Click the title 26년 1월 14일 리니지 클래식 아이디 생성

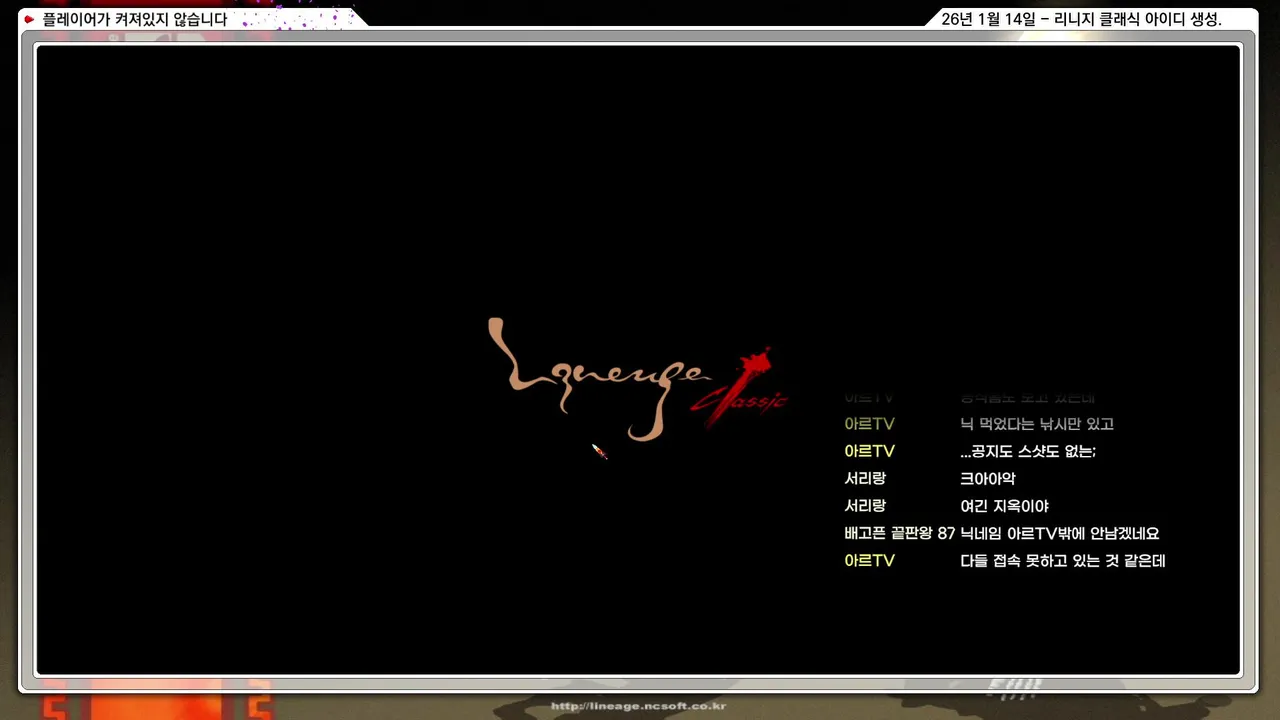pyautogui.click(x=1082, y=19)
